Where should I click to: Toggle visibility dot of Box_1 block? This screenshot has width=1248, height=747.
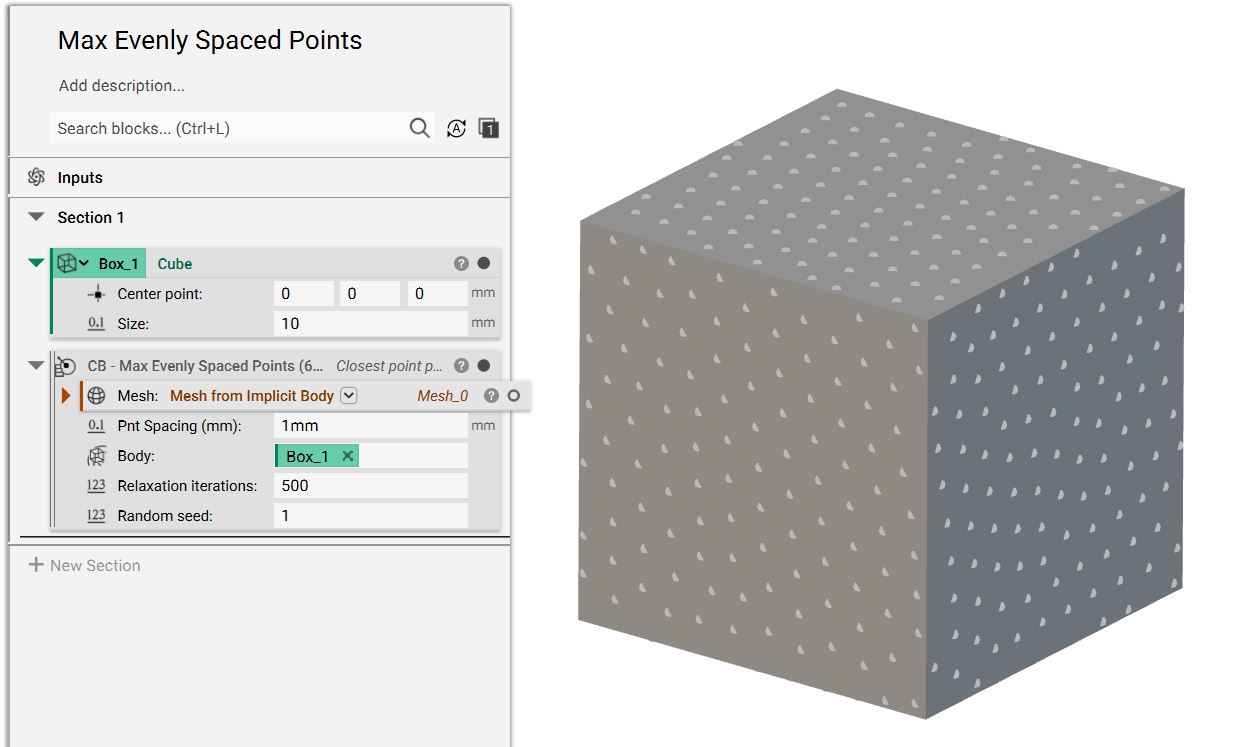(x=484, y=263)
